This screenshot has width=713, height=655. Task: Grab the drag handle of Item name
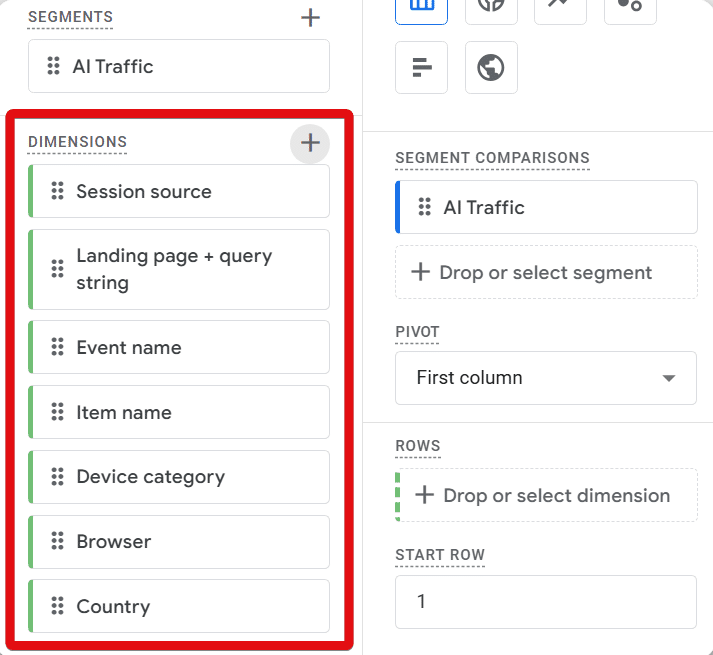[57, 412]
